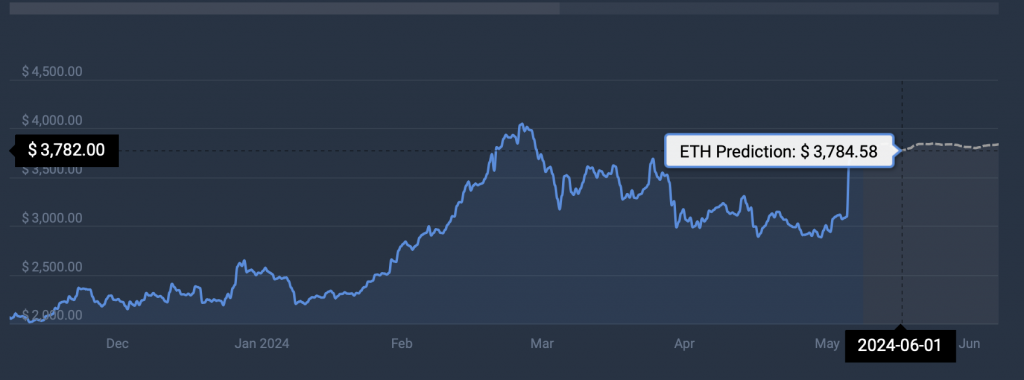
Task: Click the gray dashed prediction line
Action: tap(950, 146)
